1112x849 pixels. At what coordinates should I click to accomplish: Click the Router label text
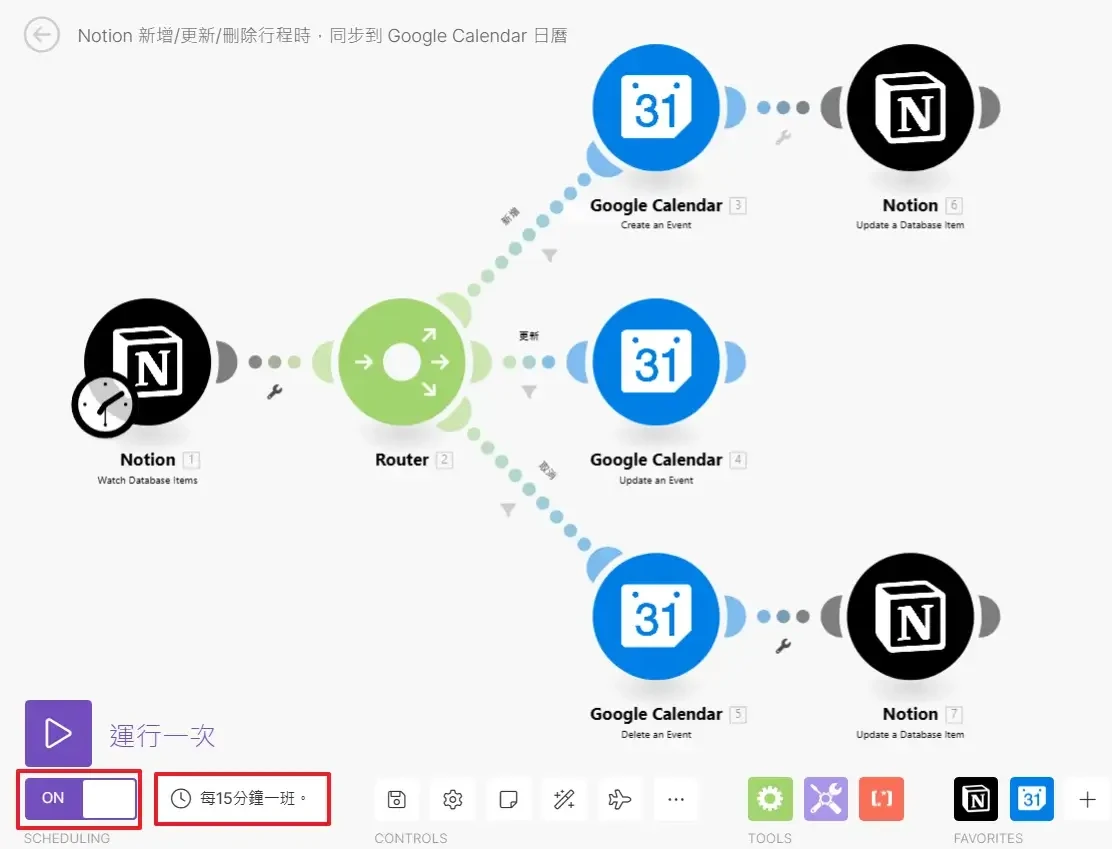401,460
